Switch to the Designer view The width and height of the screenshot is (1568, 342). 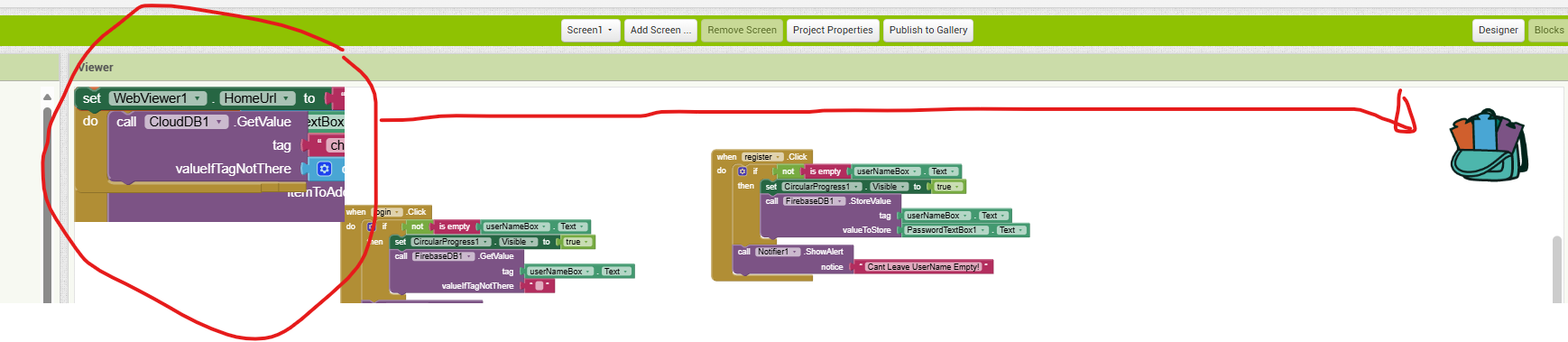(1498, 30)
